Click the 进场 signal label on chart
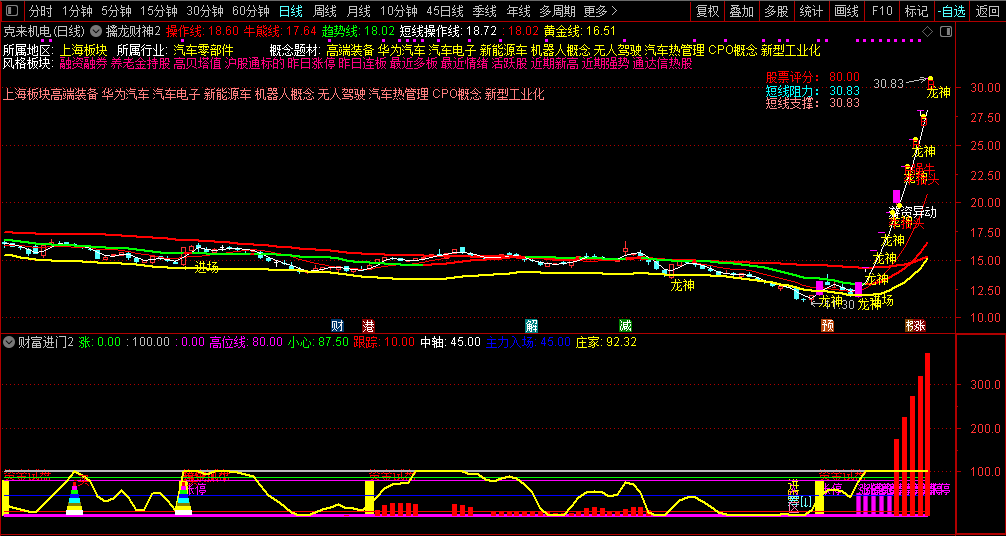 [x=207, y=268]
